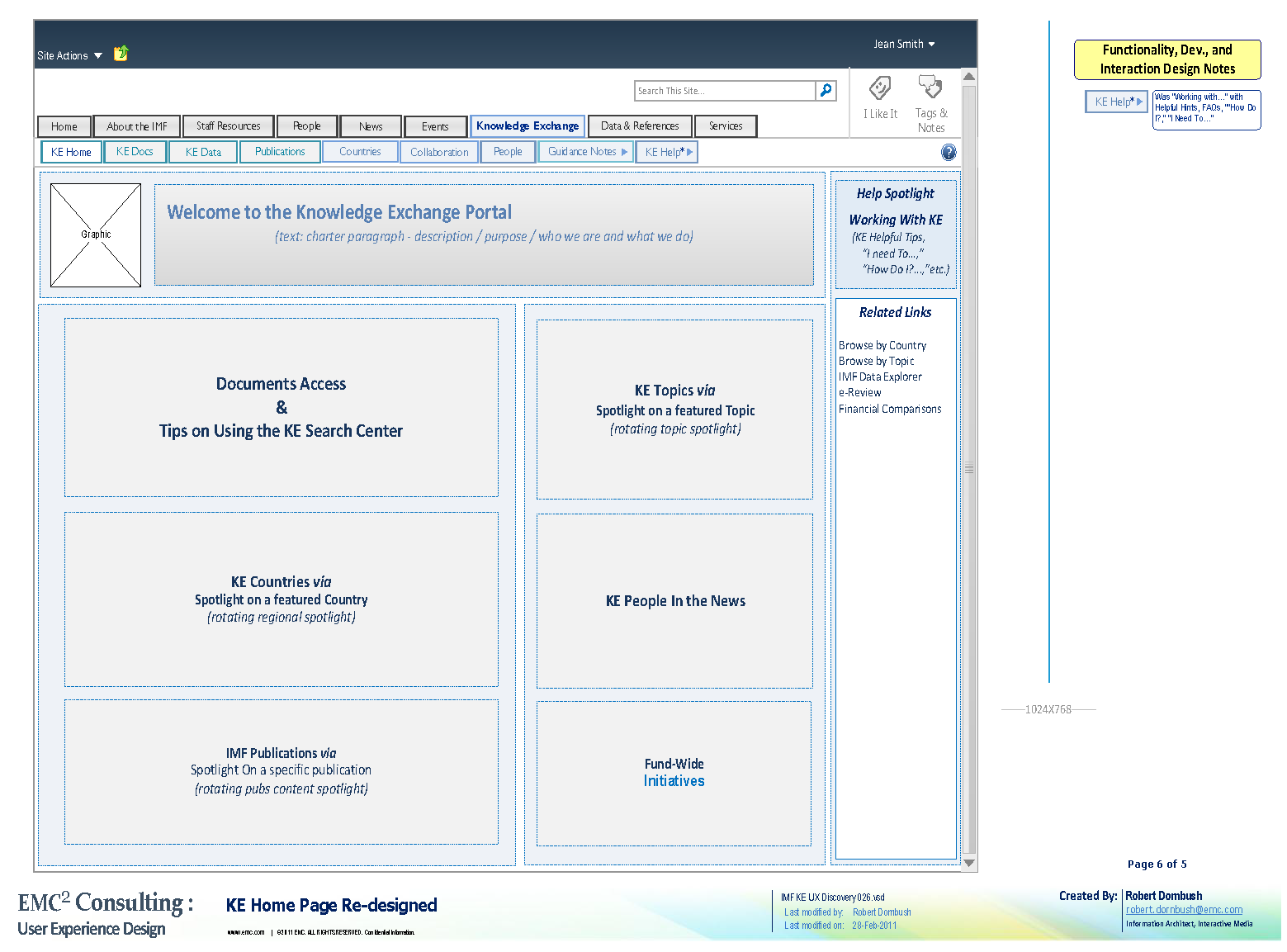Click the Functionality, Dev., and Interaction Design Notes box
Image resolution: width=1287 pixels, height=952 pixels.
coord(1167,59)
